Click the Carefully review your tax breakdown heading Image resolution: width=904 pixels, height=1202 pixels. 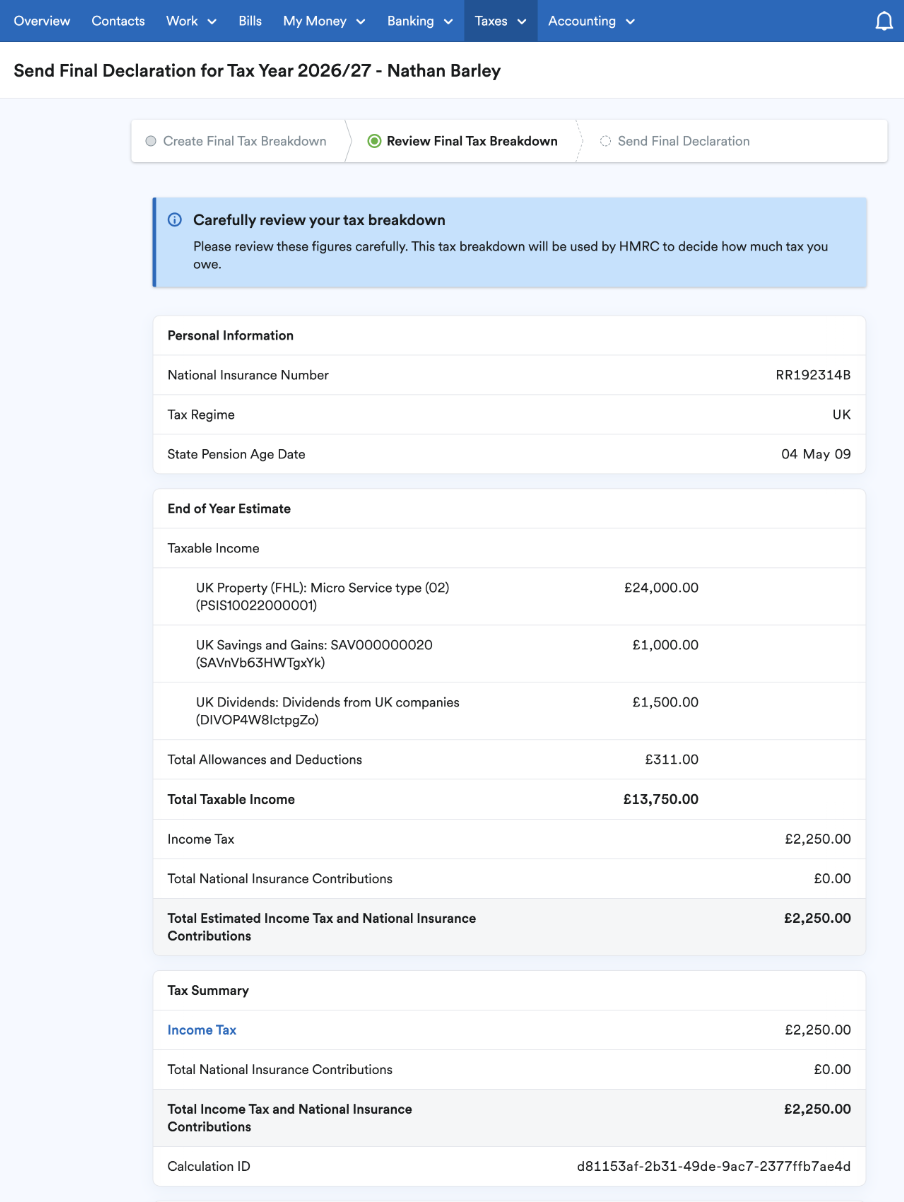click(x=319, y=220)
